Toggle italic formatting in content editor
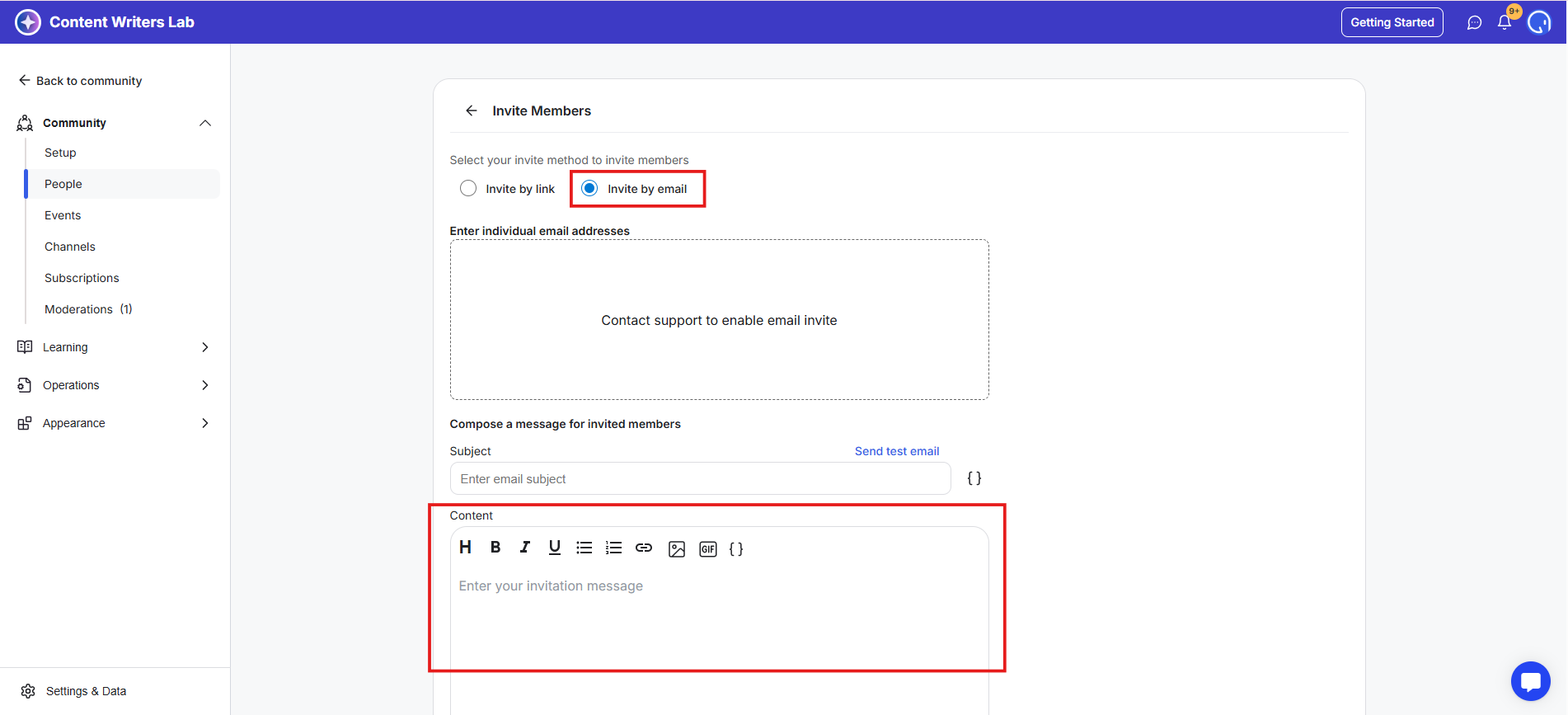This screenshot has height=715, width=1568. (525, 548)
